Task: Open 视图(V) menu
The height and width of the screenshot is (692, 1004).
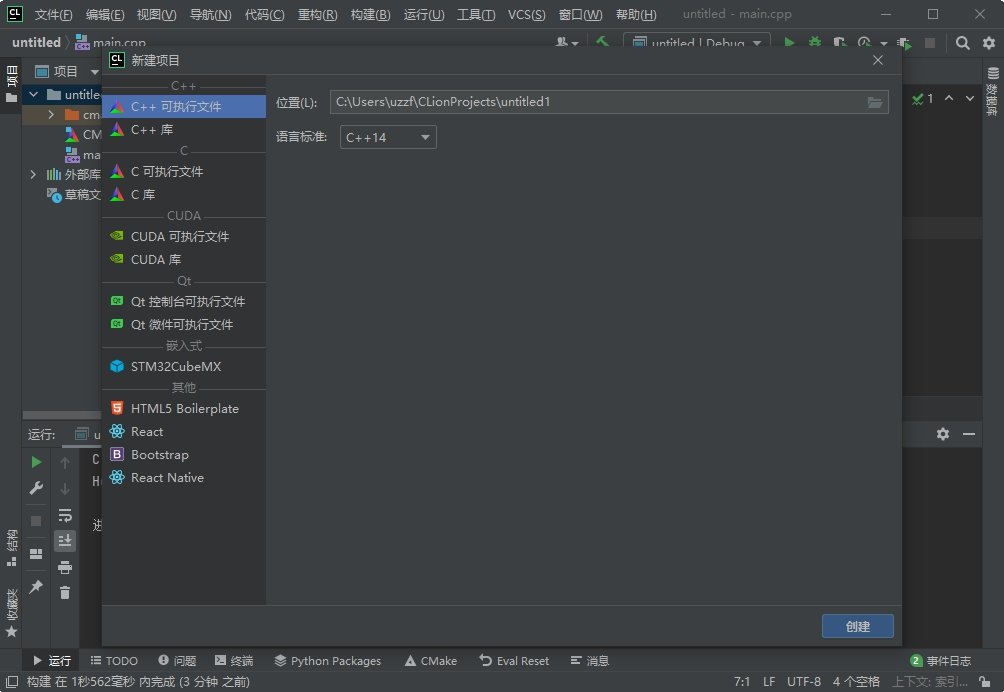Action: (x=157, y=14)
